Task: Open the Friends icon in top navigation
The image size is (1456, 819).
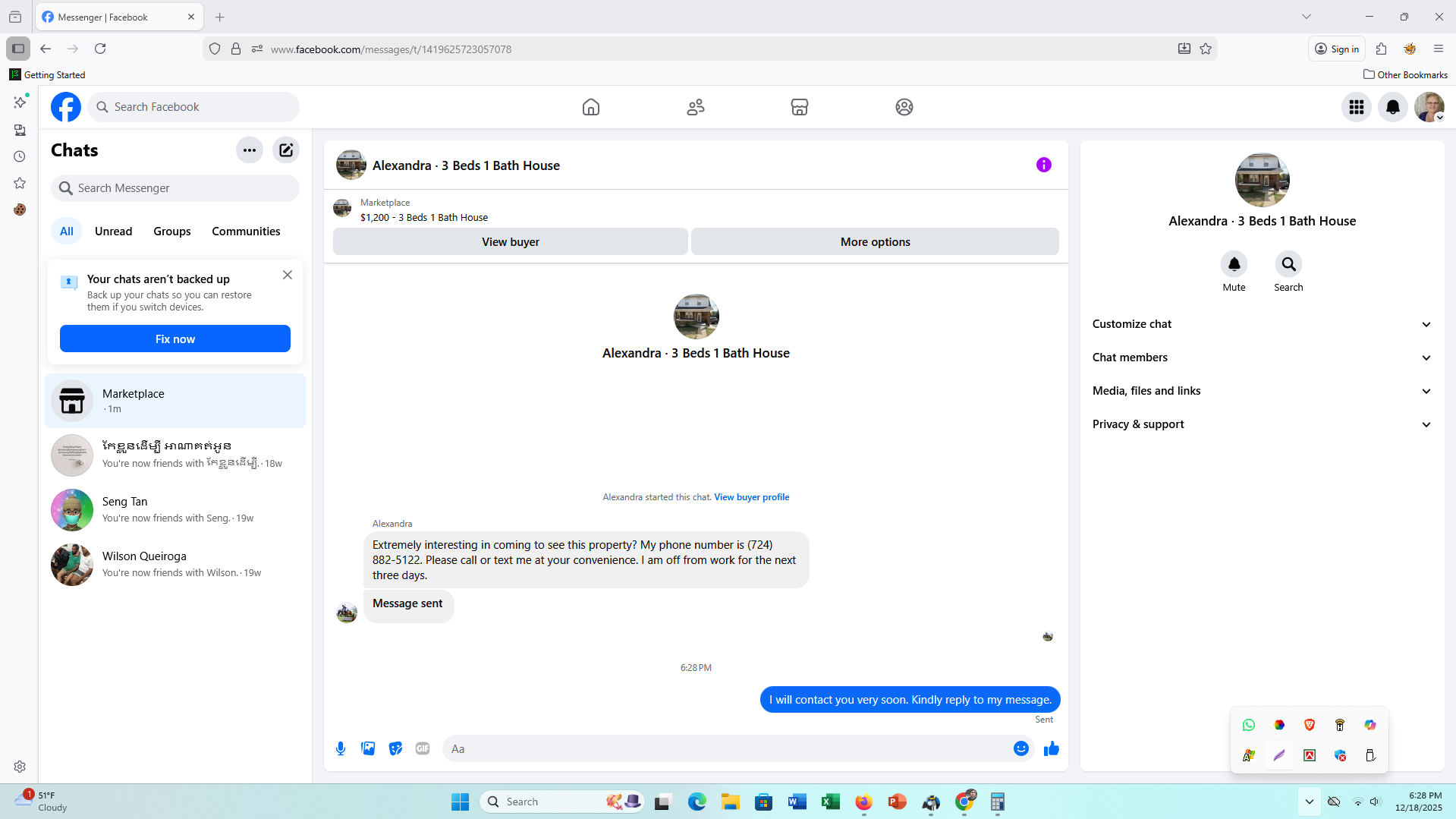Action: [696, 107]
